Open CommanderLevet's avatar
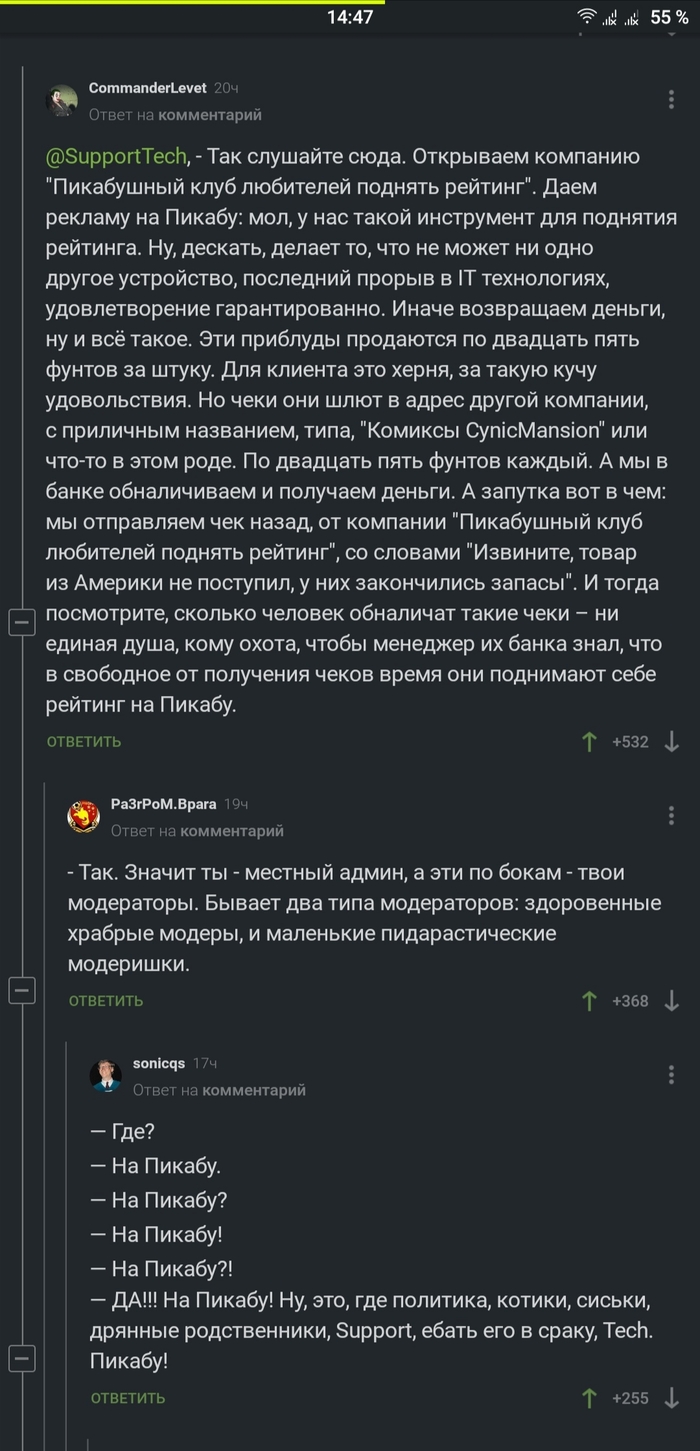This screenshot has height=1451, width=700. (x=61, y=101)
